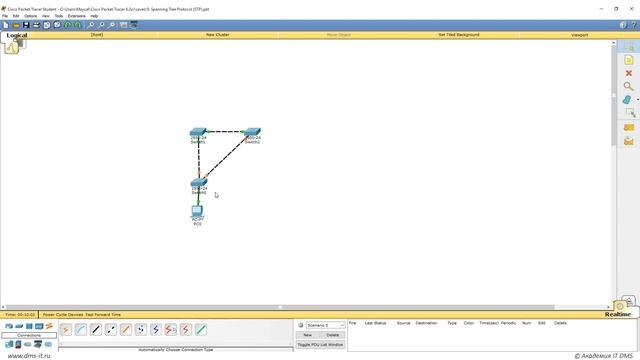Click Switch2 on the workspace

point(252,132)
